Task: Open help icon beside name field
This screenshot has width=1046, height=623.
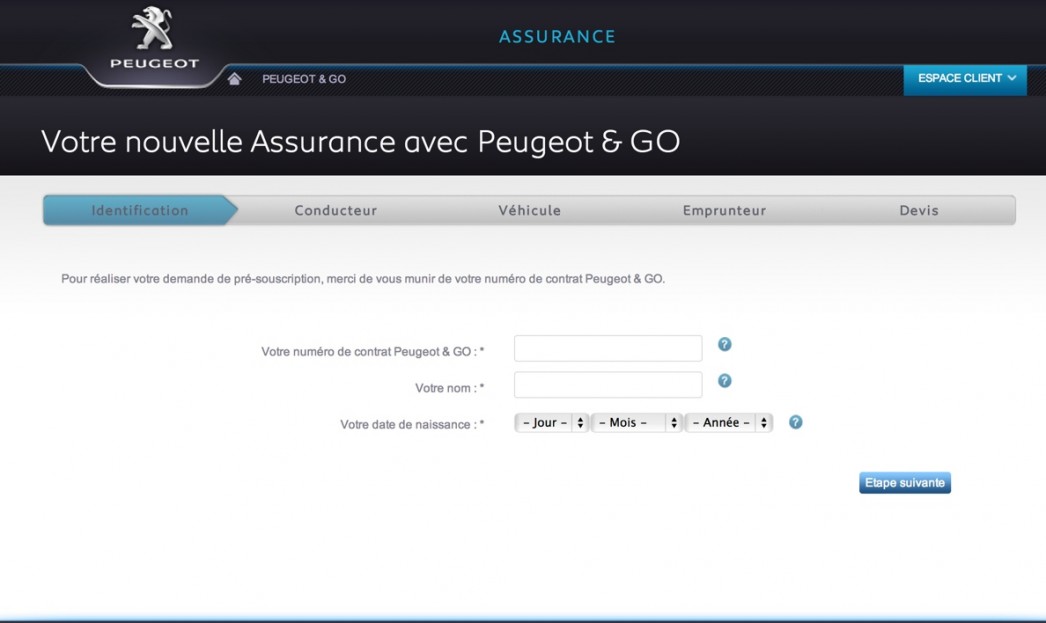Action: click(724, 380)
